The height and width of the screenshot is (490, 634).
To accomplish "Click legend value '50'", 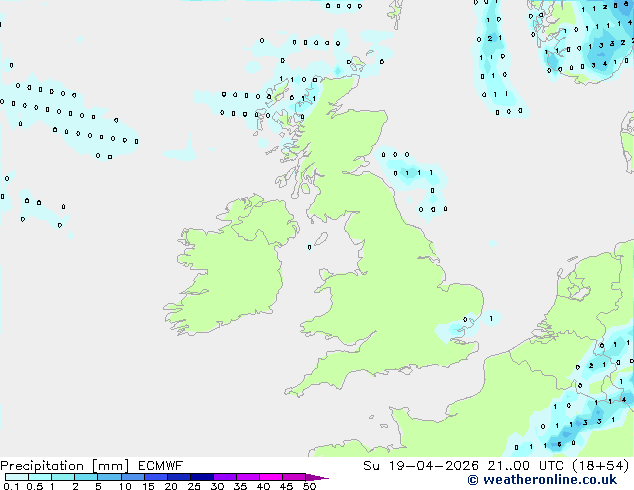I will coord(309,486).
